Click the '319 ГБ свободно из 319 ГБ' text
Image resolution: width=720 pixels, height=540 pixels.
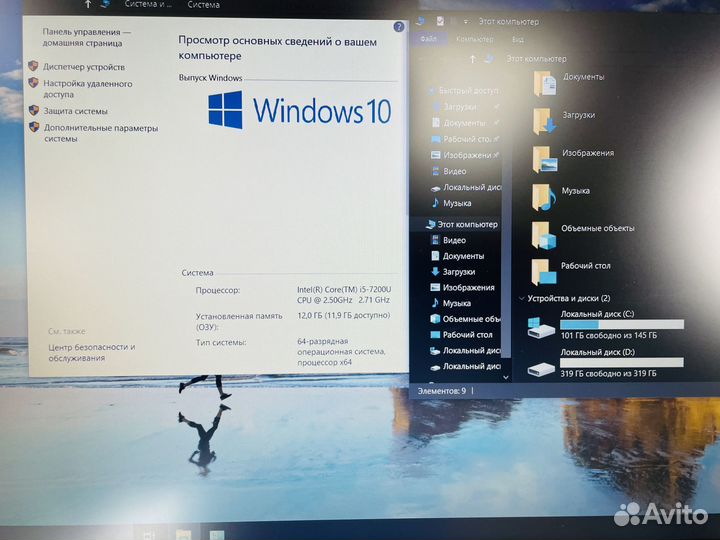608,374
